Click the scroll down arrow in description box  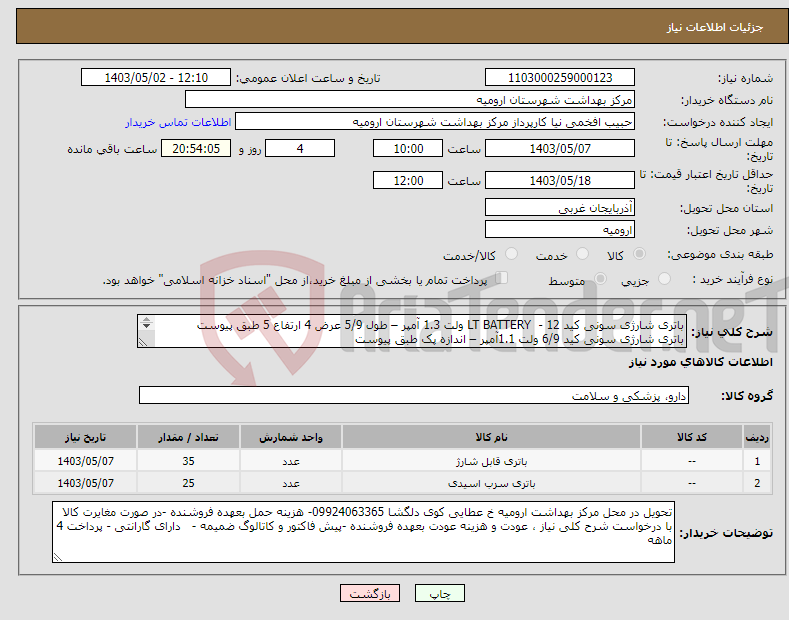pyautogui.click(x=146, y=326)
